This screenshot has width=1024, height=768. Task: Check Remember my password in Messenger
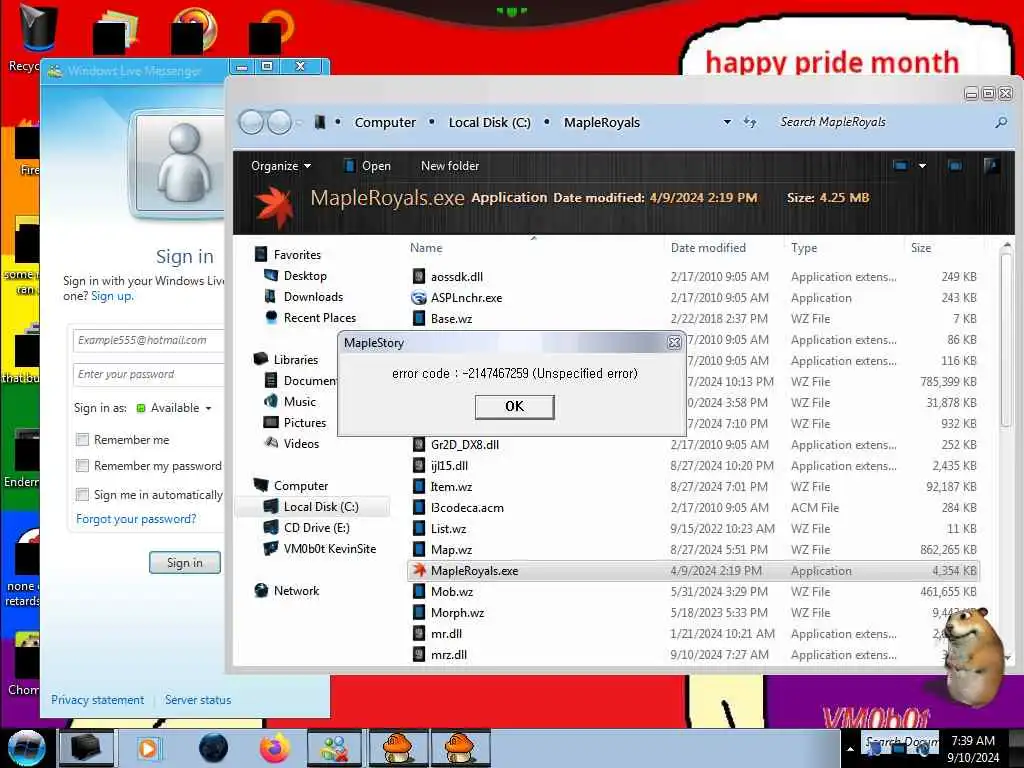(x=82, y=466)
